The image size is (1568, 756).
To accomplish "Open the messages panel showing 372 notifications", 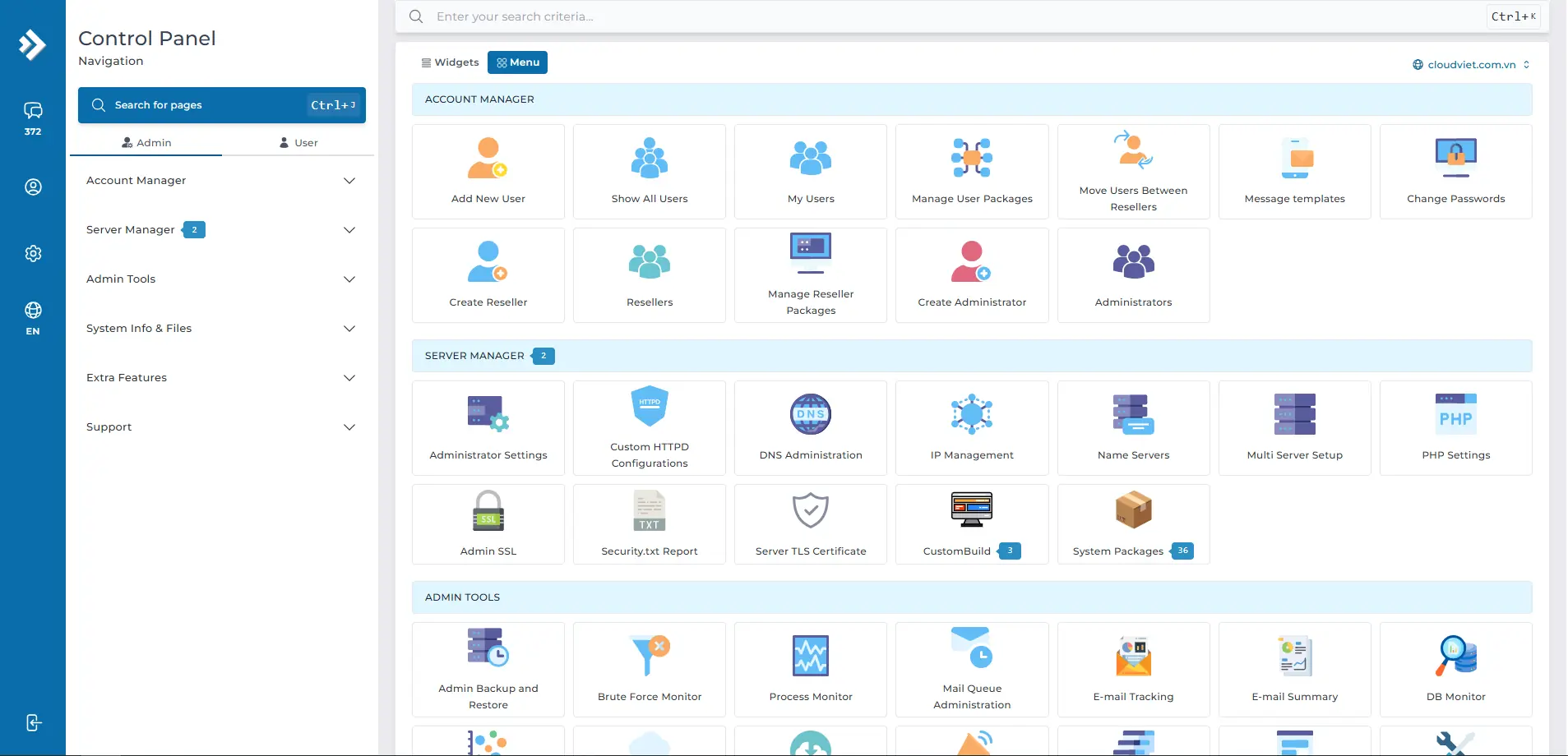I will click(33, 115).
